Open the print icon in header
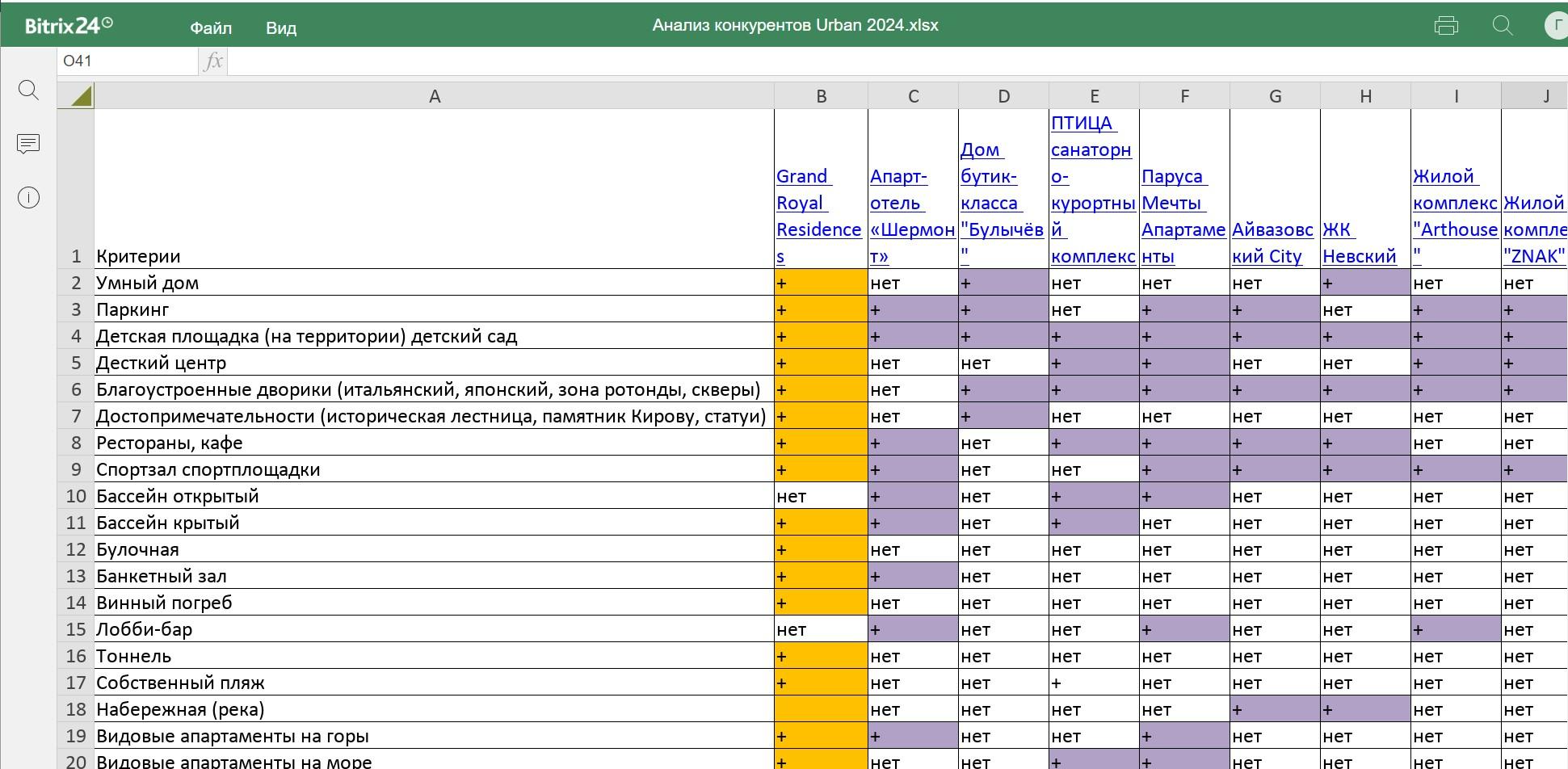1568x769 pixels. [x=1446, y=26]
